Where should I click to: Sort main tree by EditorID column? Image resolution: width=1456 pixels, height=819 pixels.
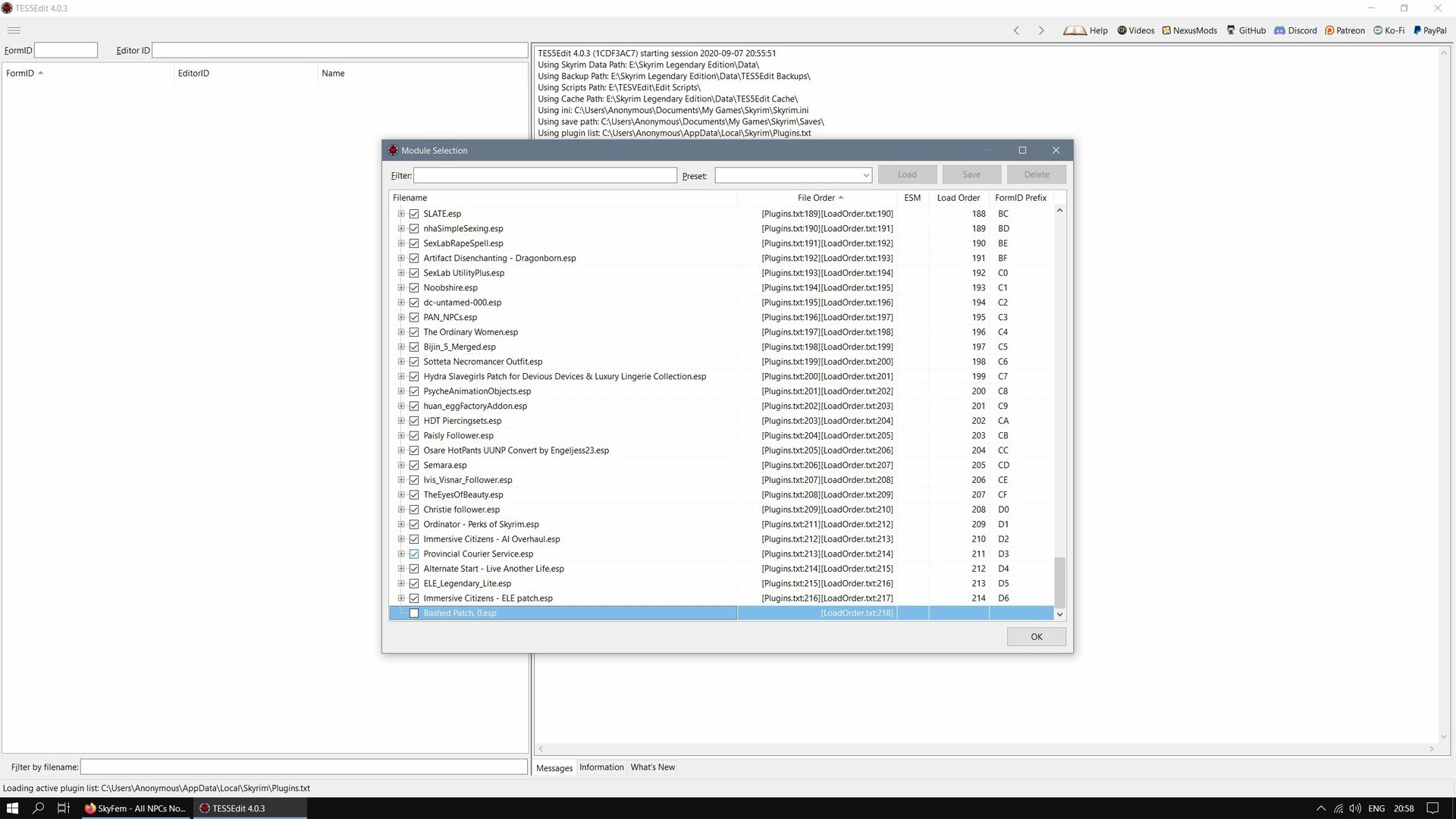coord(246,74)
